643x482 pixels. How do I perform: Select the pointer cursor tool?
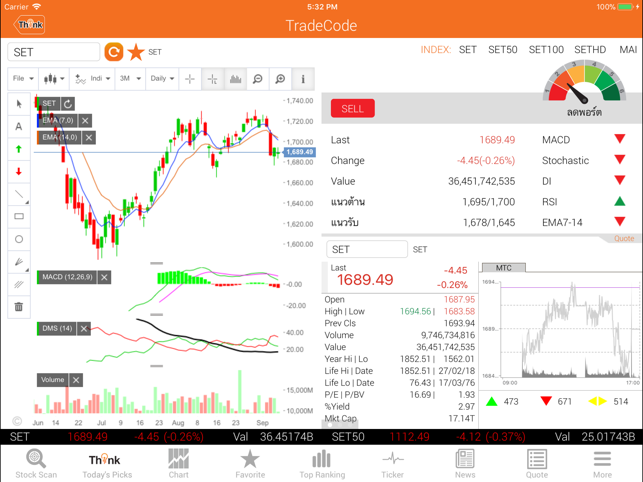tap(19, 104)
